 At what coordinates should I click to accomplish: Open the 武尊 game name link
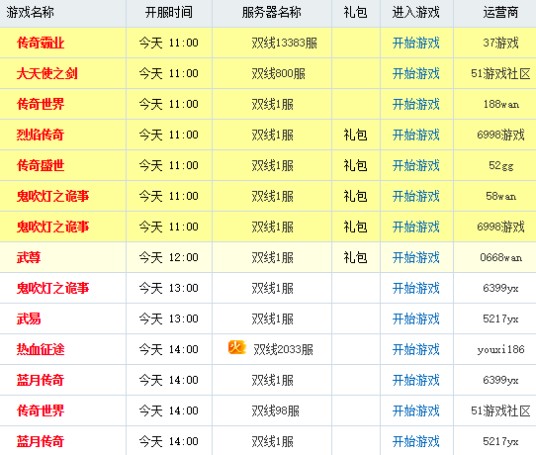click(29, 257)
